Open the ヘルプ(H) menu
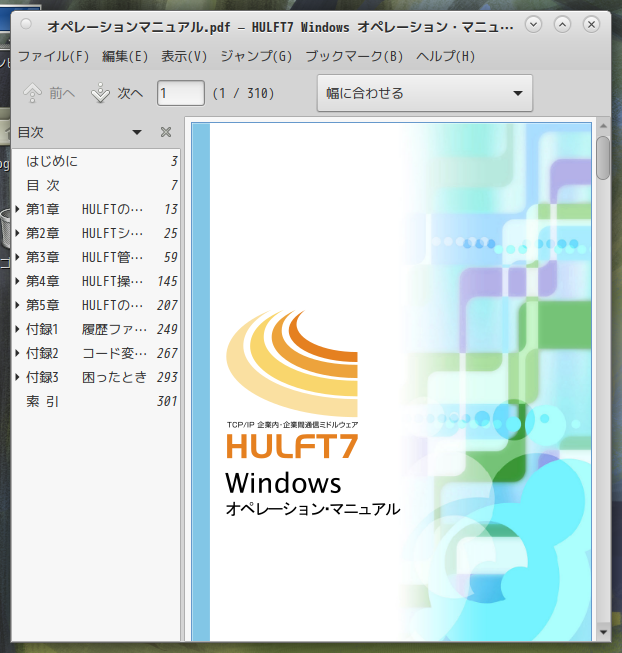 pos(445,56)
